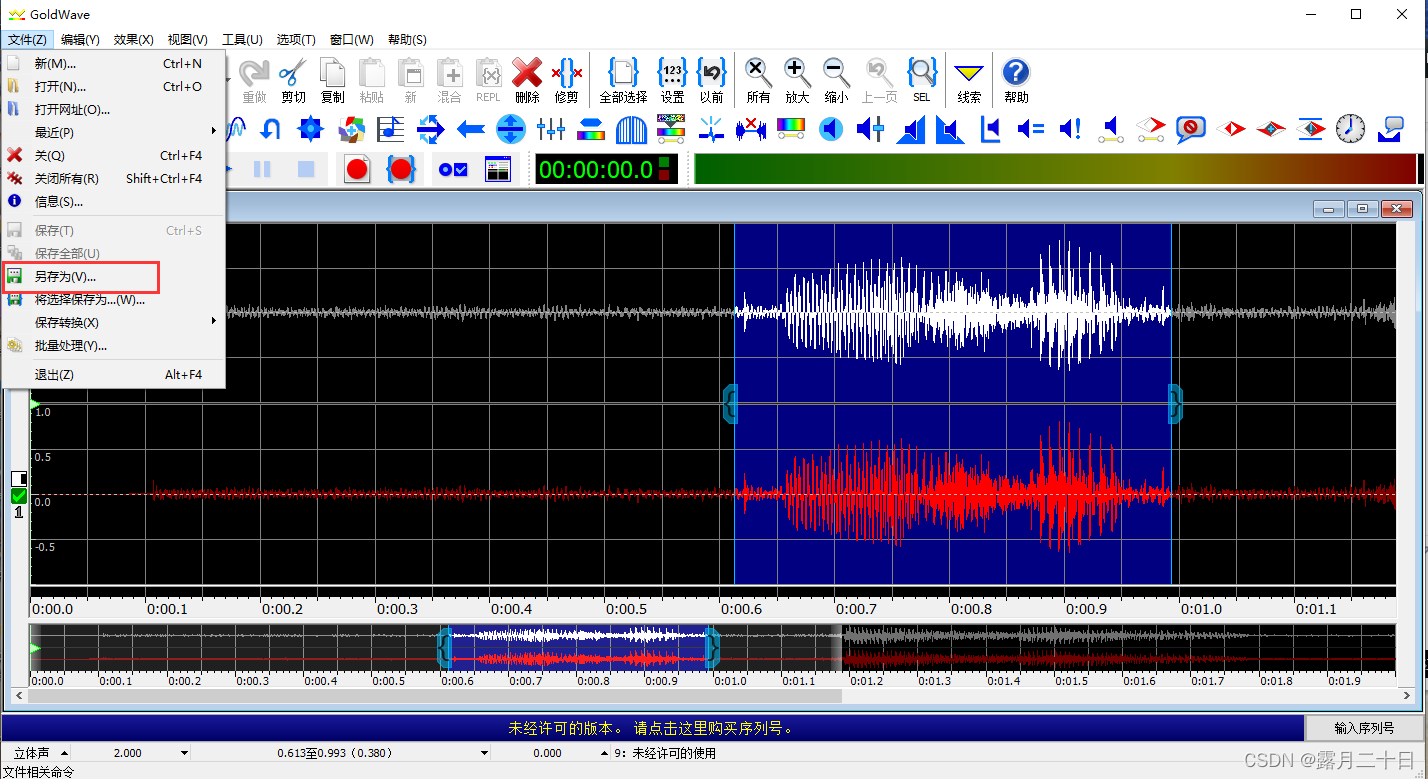The height and width of the screenshot is (779, 1428).
Task: Click the Trim (修剪) toolbar icon
Action: tap(566, 80)
